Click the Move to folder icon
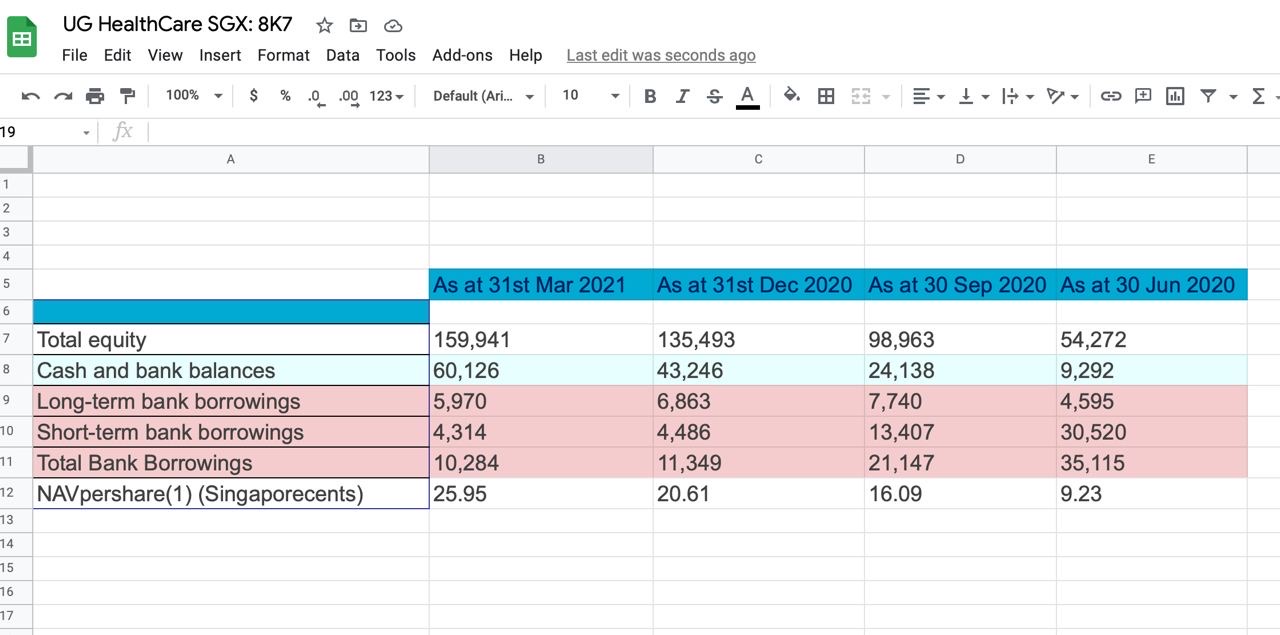The height and width of the screenshot is (635, 1280). pyautogui.click(x=358, y=25)
